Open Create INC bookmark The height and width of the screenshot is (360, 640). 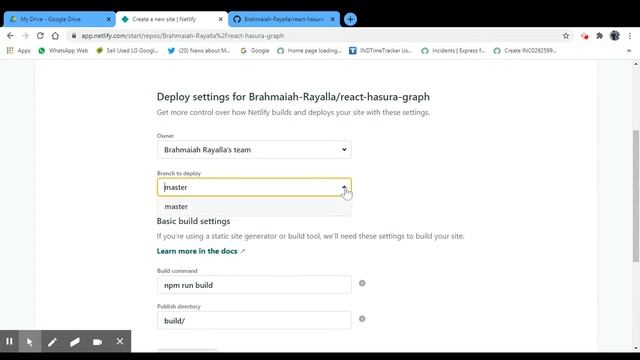coord(525,51)
